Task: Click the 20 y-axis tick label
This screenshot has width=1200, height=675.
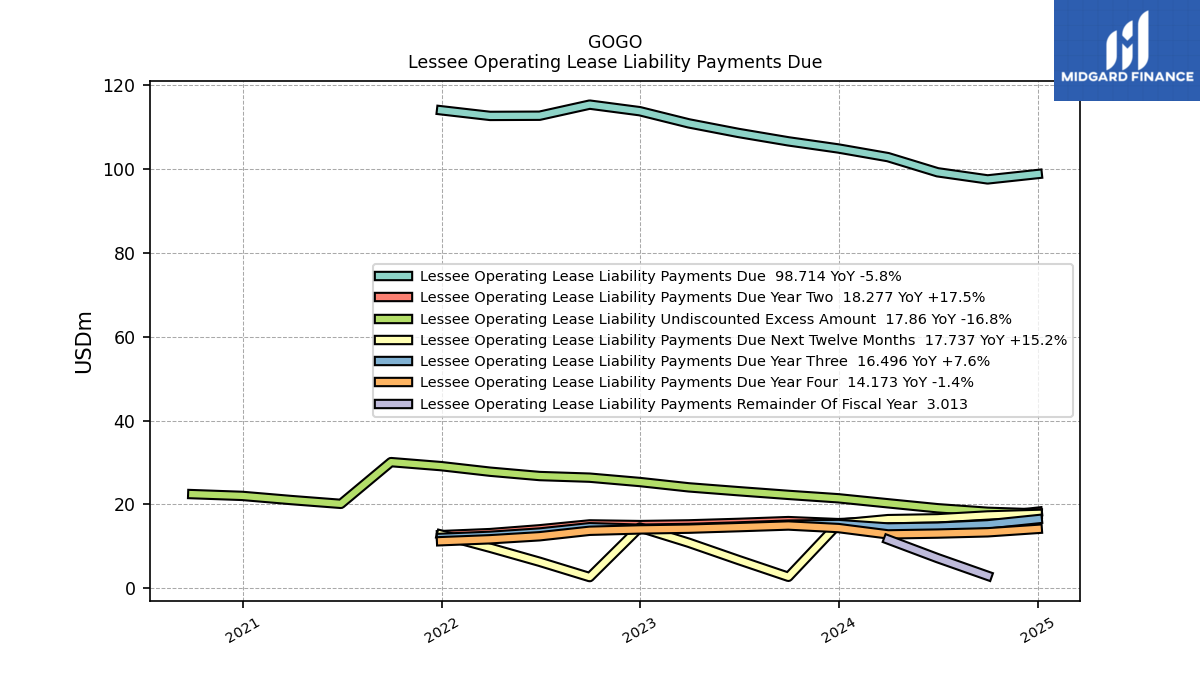Action: [125, 505]
